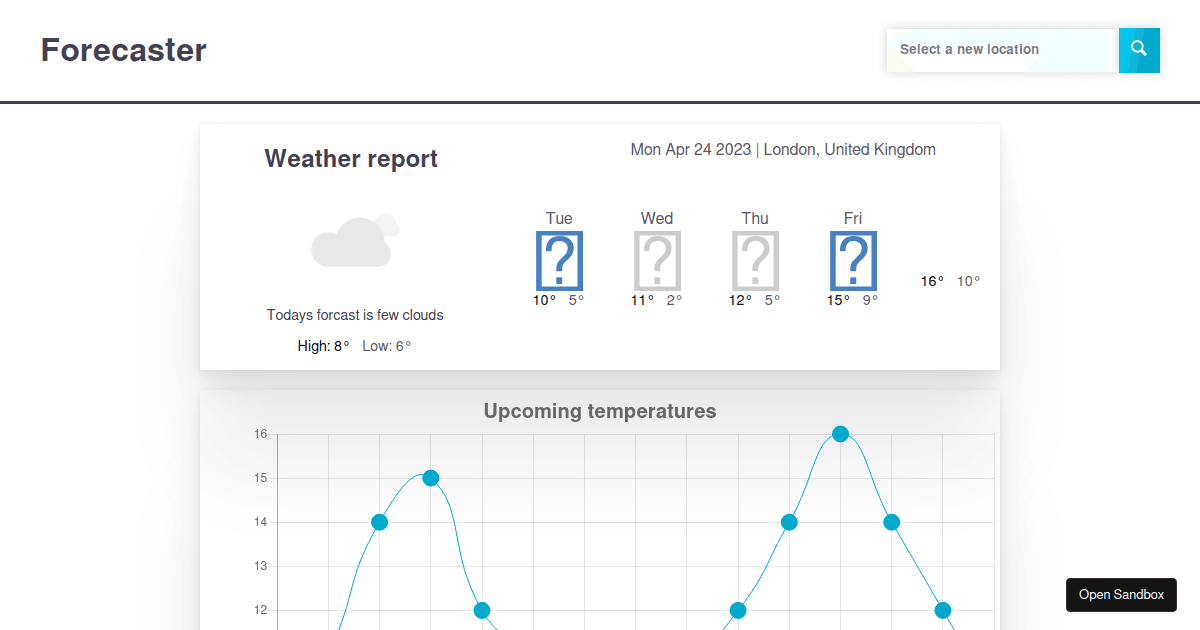
Task: Click the standalone 16° temperature value
Action: click(x=932, y=282)
